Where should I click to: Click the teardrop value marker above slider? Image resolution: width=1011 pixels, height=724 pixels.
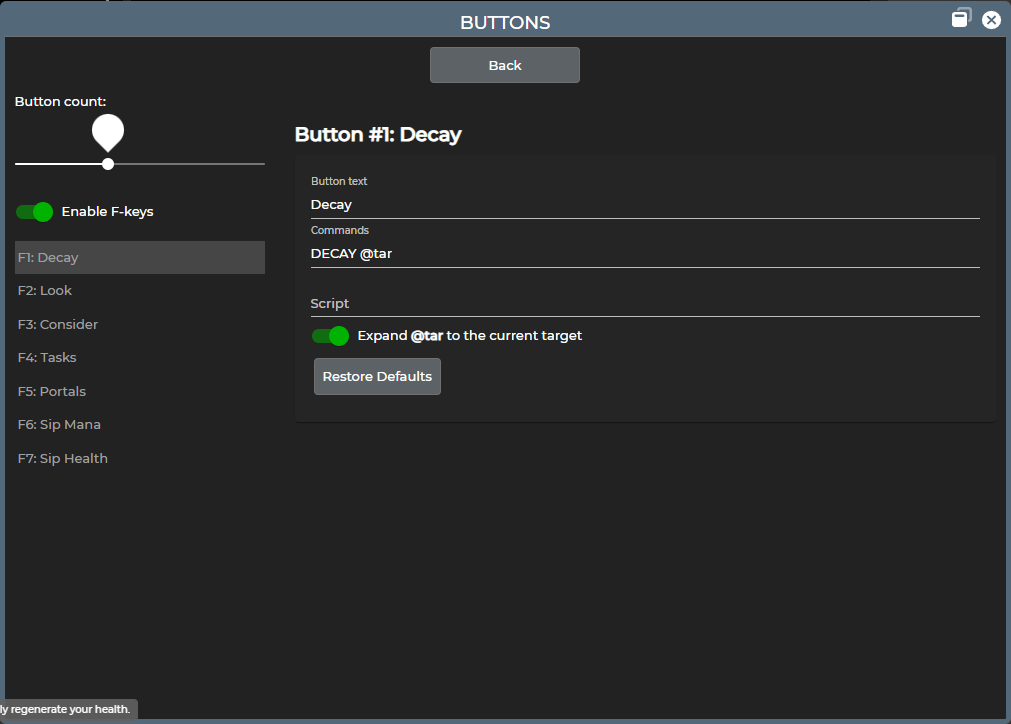coord(108,131)
